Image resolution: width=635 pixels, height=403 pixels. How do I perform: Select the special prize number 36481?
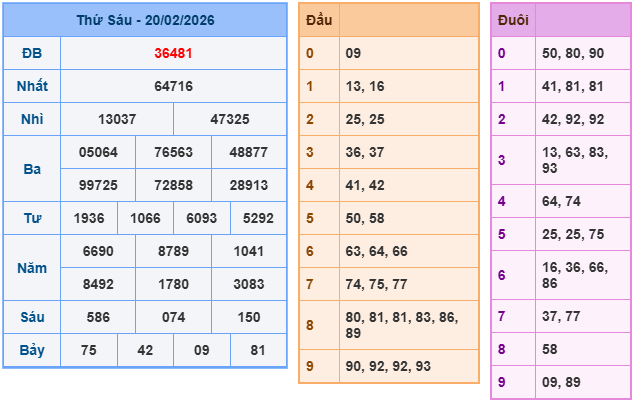tap(174, 54)
